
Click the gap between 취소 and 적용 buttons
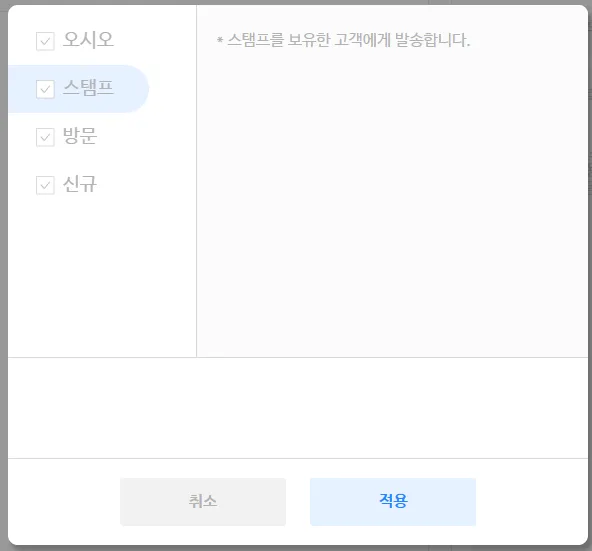pos(298,502)
